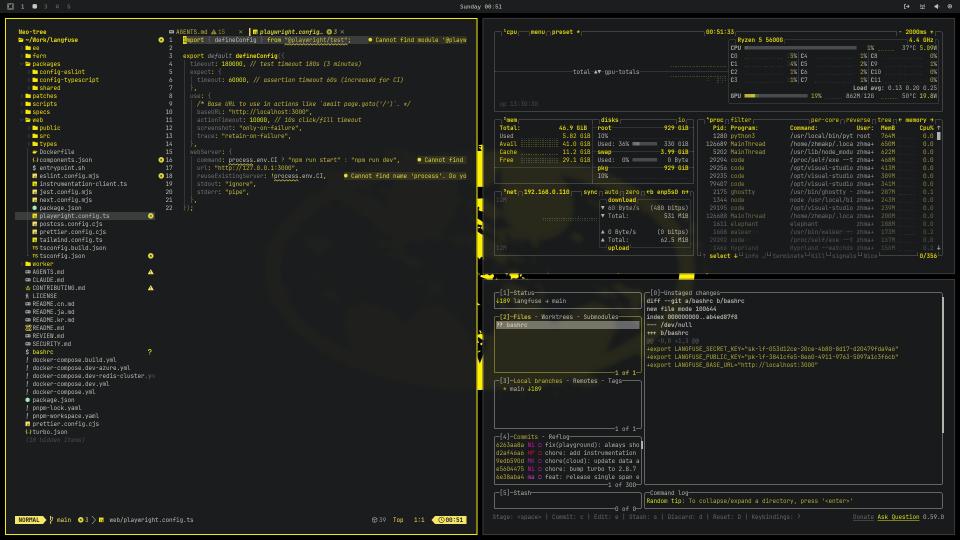The width and height of the screenshot is (960, 540).
Task: Click entrypoint.sh shell icon
Action: tap(35, 168)
